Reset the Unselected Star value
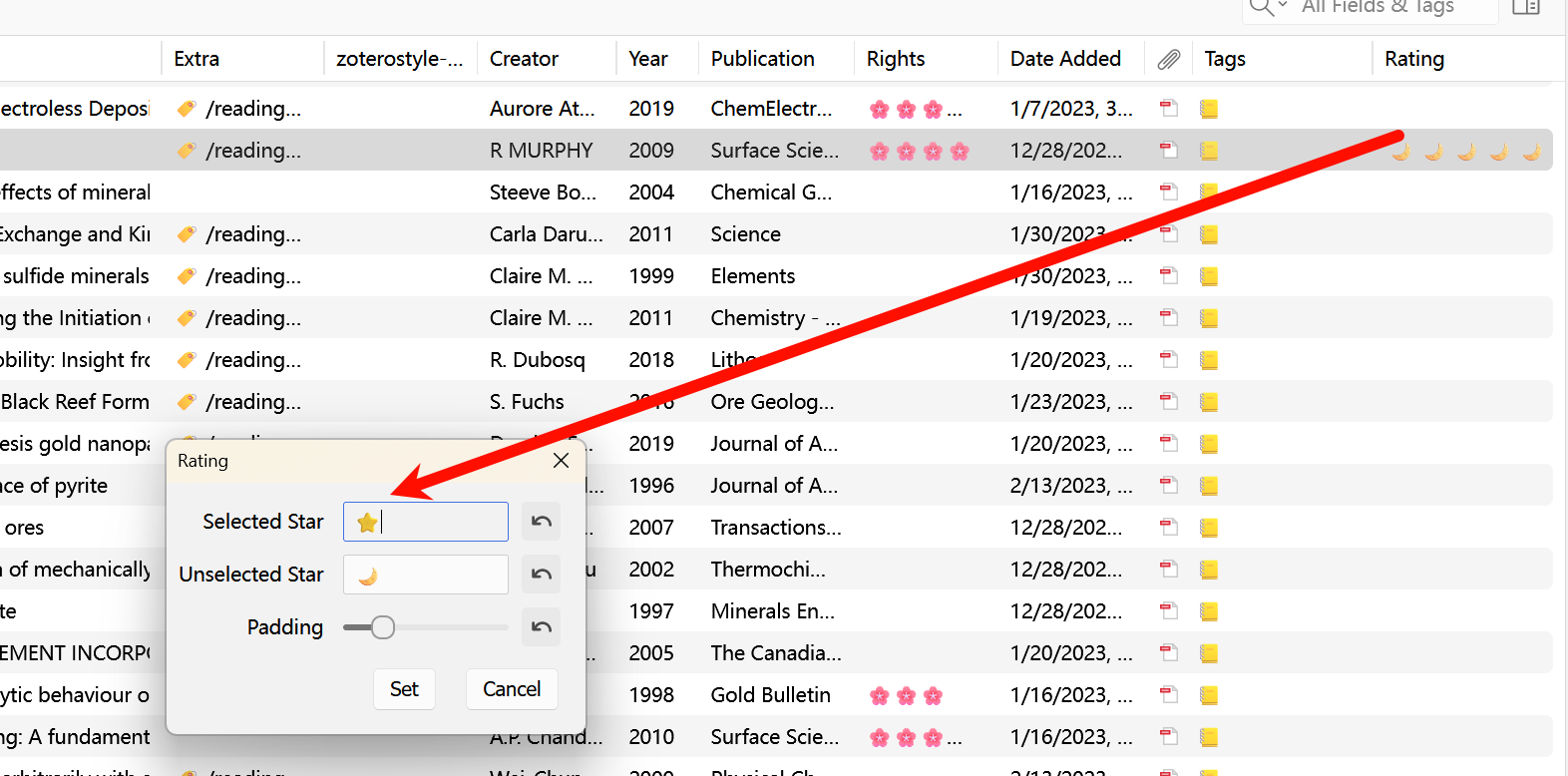 pyautogui.click(x=541, y=575)
